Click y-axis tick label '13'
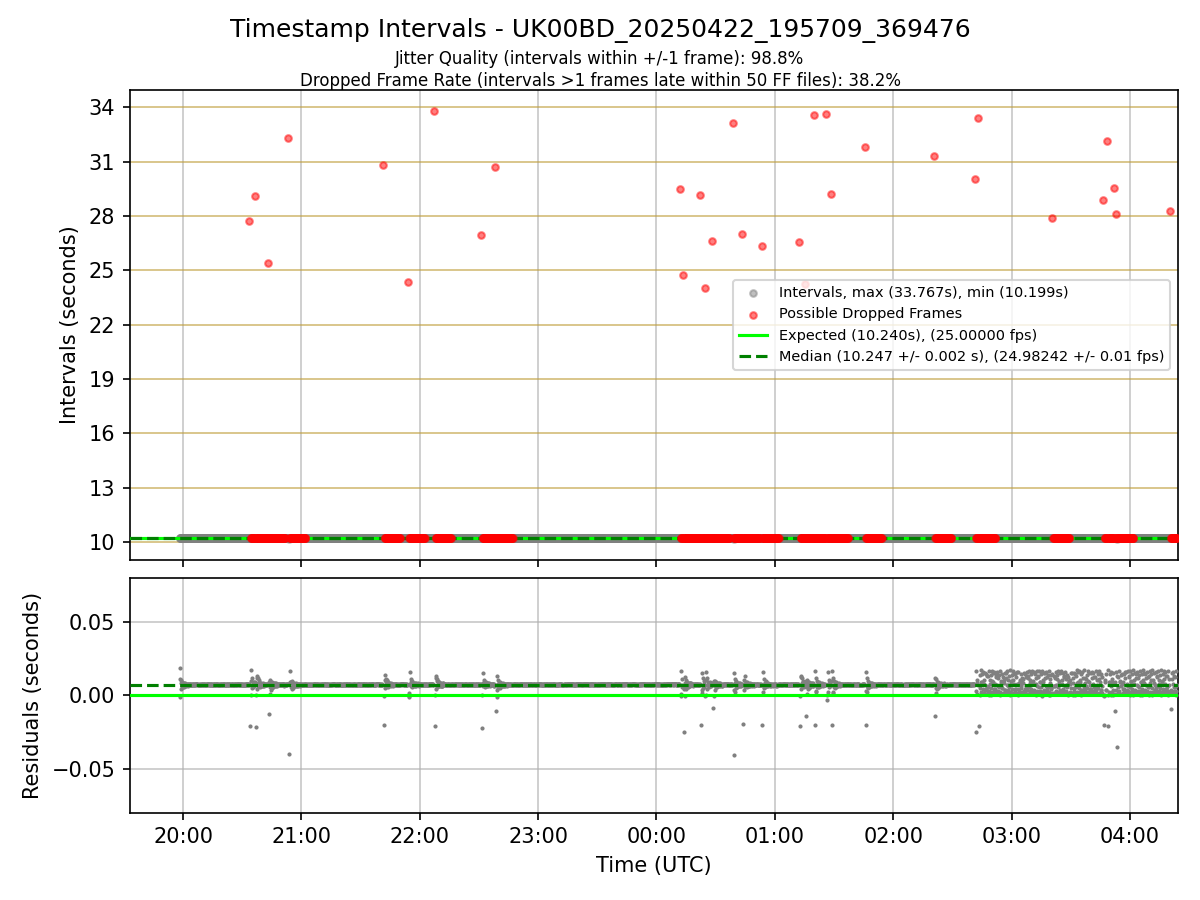 (103, 488)
